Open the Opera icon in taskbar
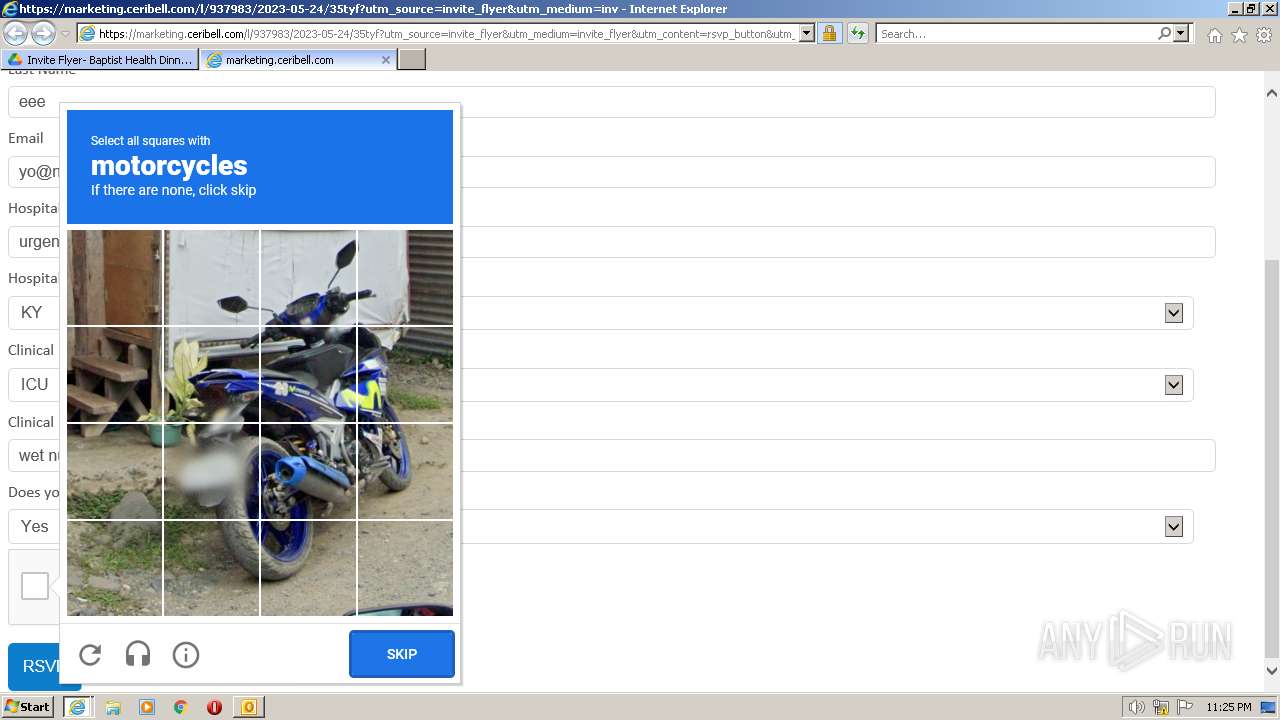Viewport: 1280px width, 720px height. [x=214, y=707]
